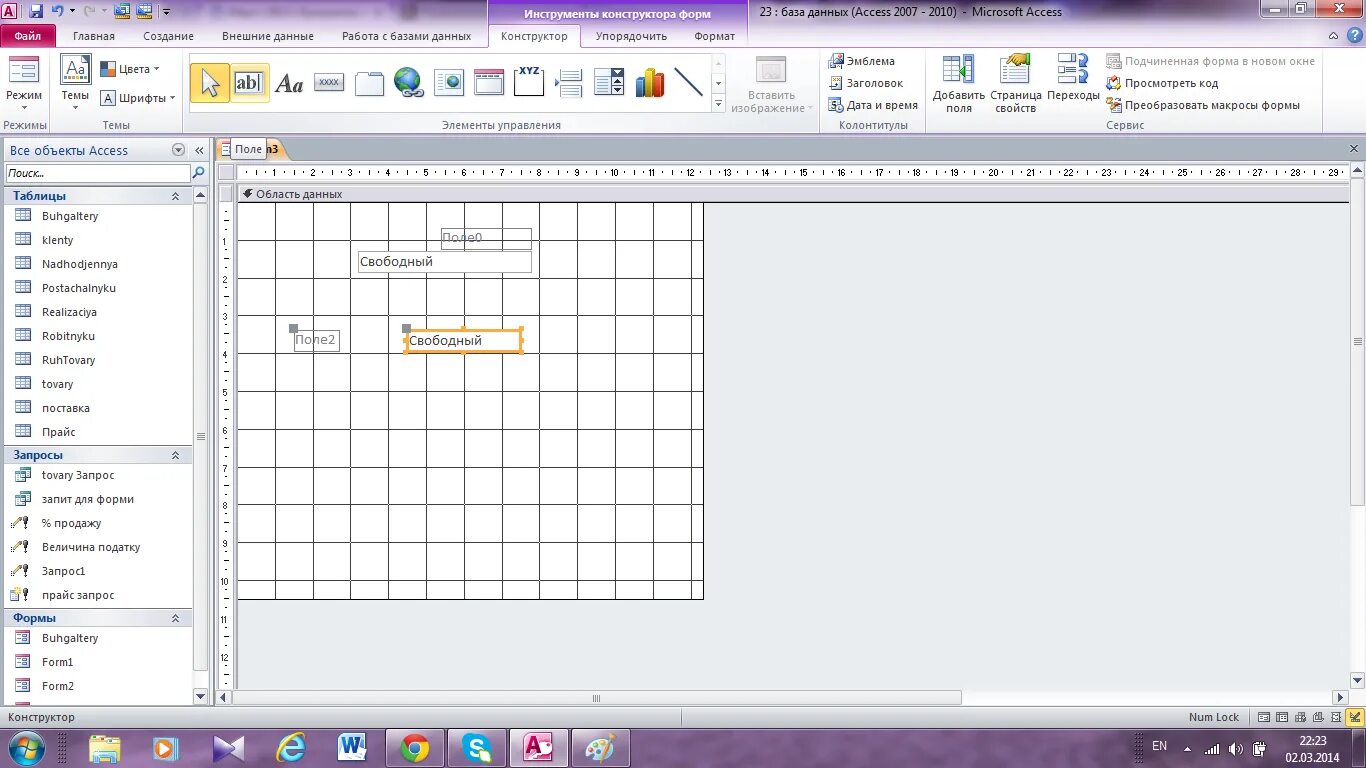This screenshot has width=1366, height=768.
Task: Open Страница свойств property sheet
Action: click(1016, 83)
